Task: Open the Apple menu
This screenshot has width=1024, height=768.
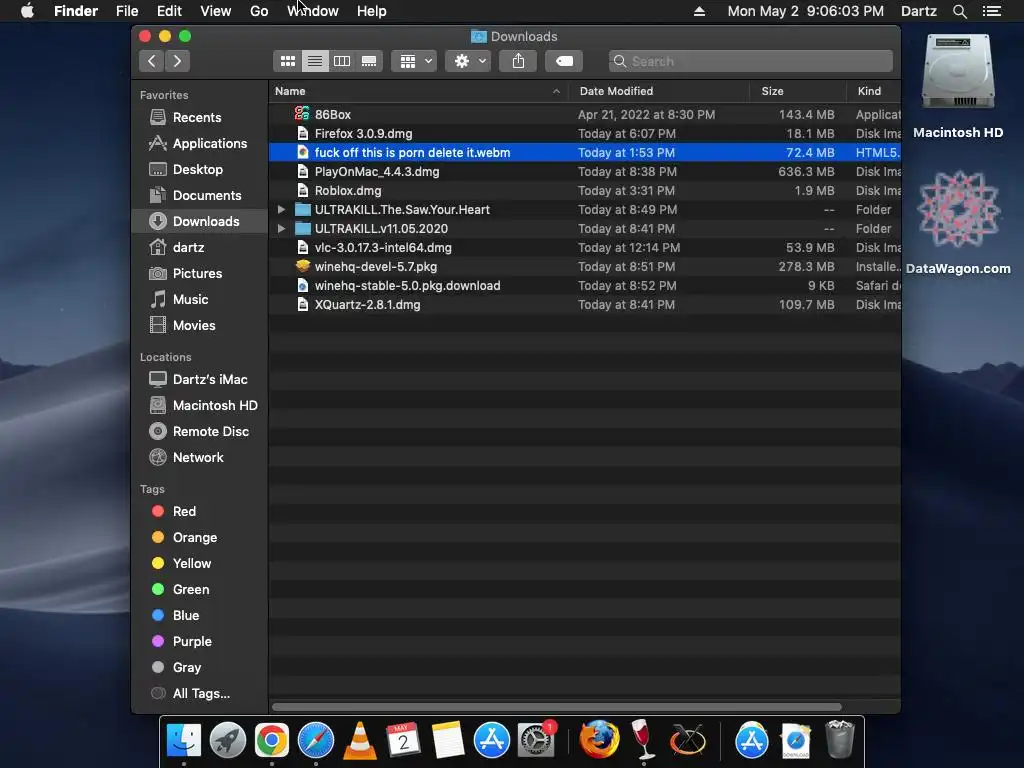Action: point(27,11)
